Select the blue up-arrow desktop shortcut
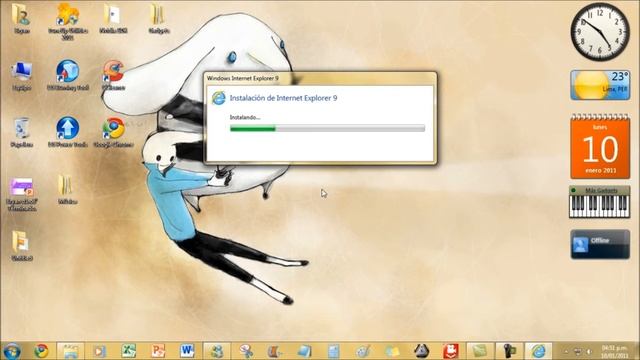Screen dimensions: 640x360 pyautogui.click(x=68, y=133)
